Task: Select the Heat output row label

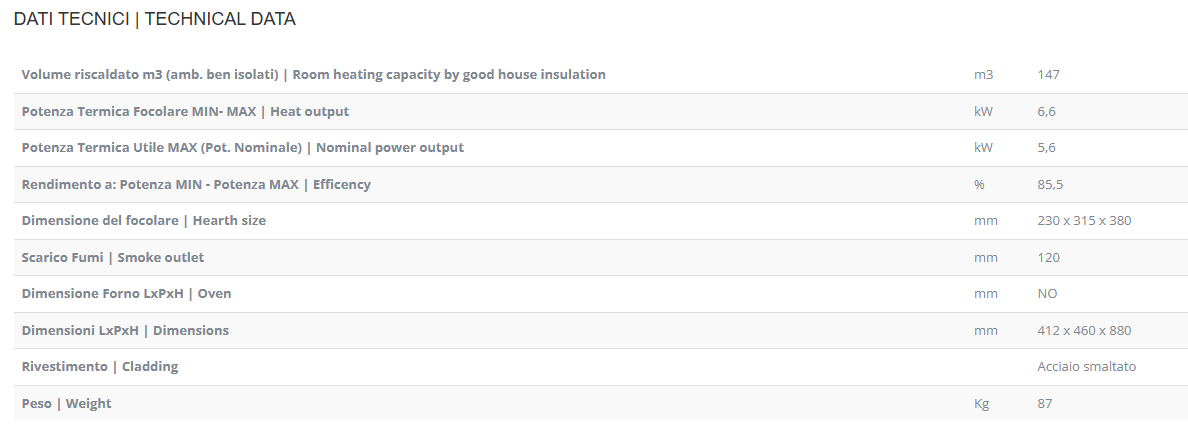Action: coord(185,111)
